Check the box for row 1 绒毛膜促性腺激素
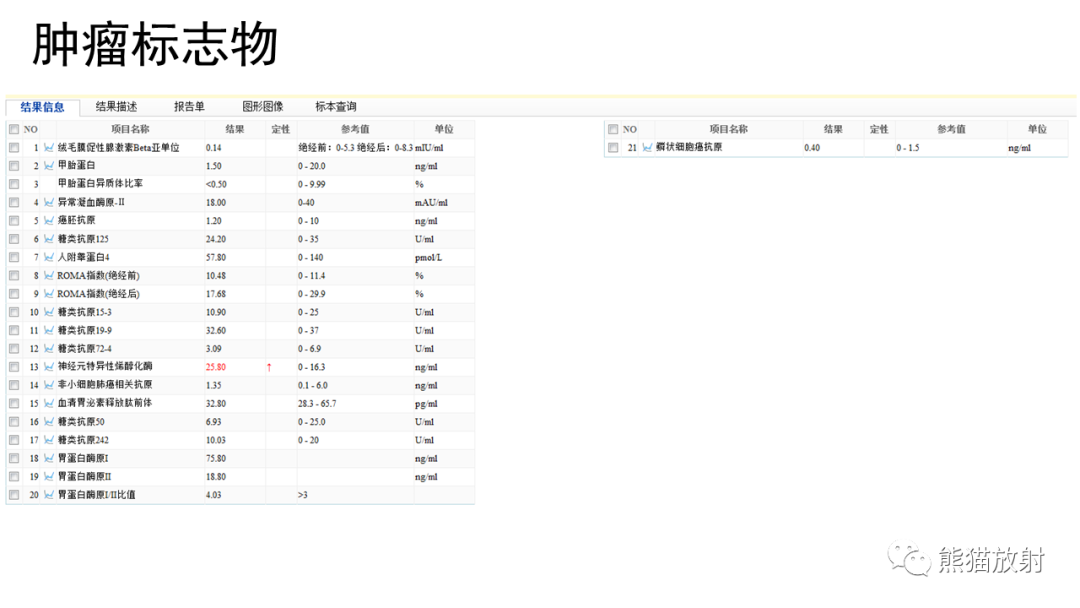 point(14,148)
